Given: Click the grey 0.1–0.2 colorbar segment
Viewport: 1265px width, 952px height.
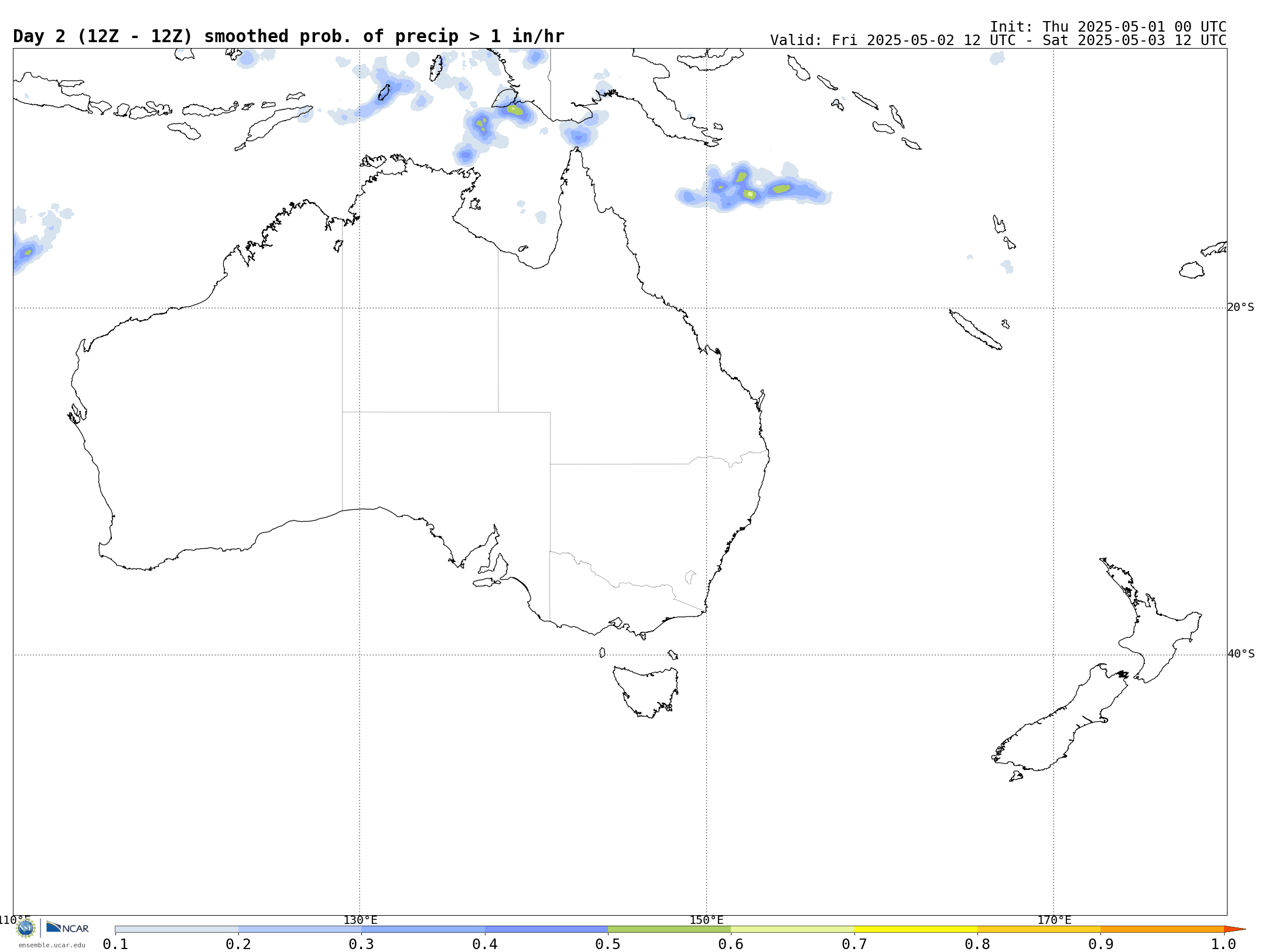Looking at the screenshot, I should point(177,929).
